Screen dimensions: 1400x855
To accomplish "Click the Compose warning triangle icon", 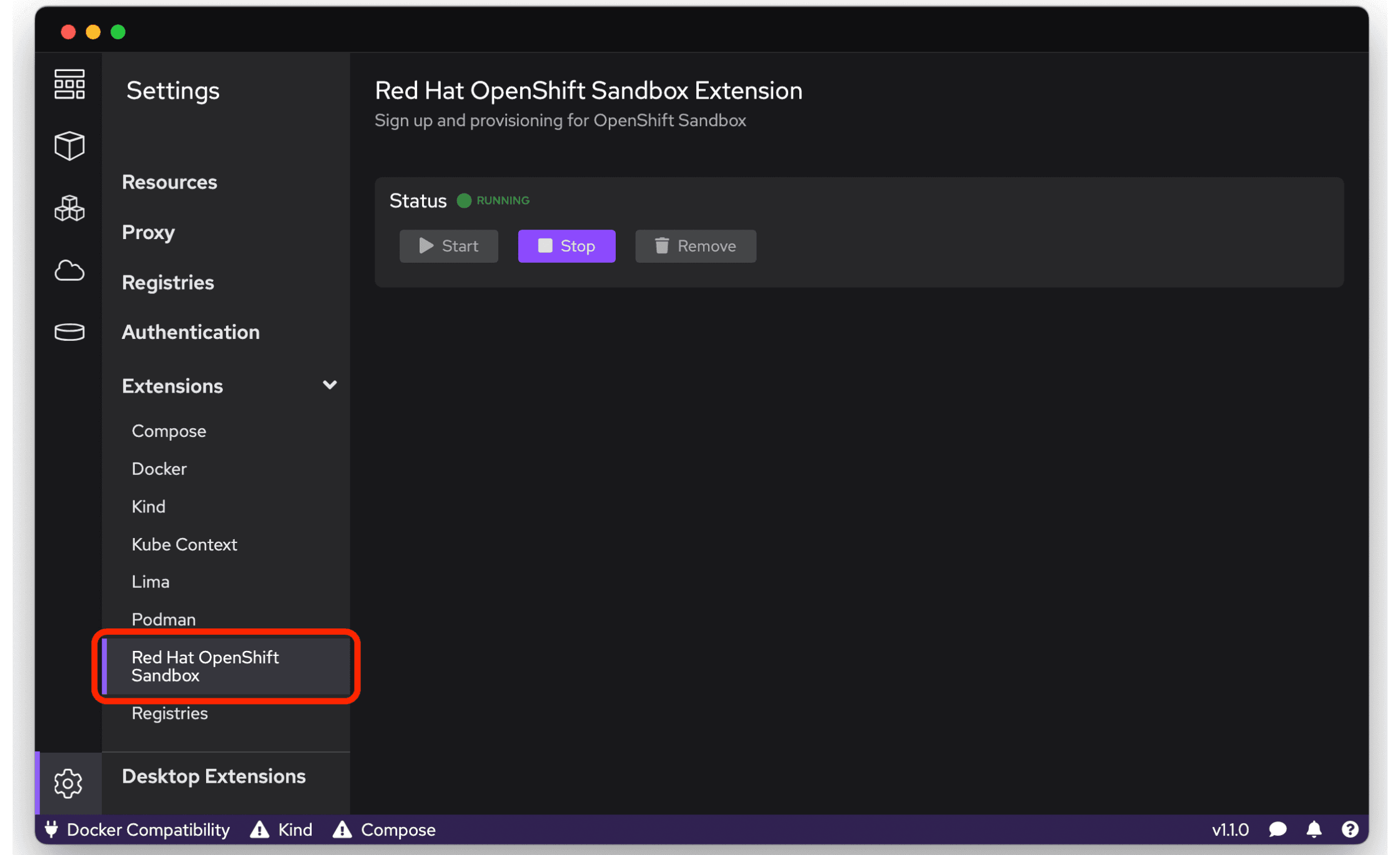I will (x=342, y=829).
